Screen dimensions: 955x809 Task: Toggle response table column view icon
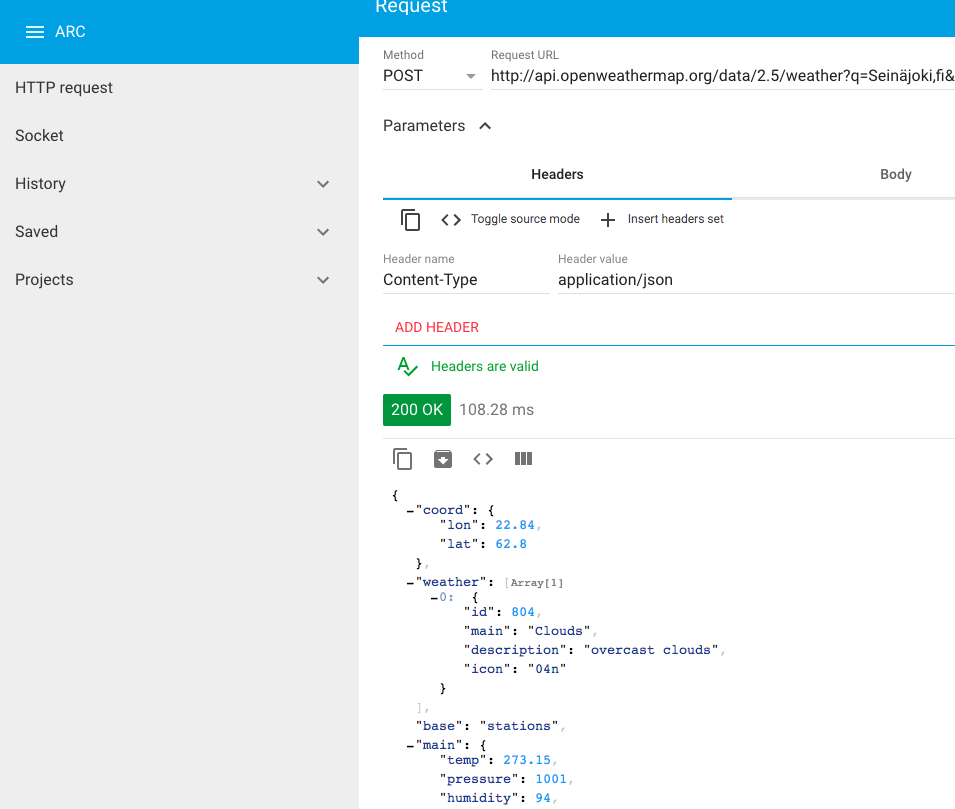(523, 459)
